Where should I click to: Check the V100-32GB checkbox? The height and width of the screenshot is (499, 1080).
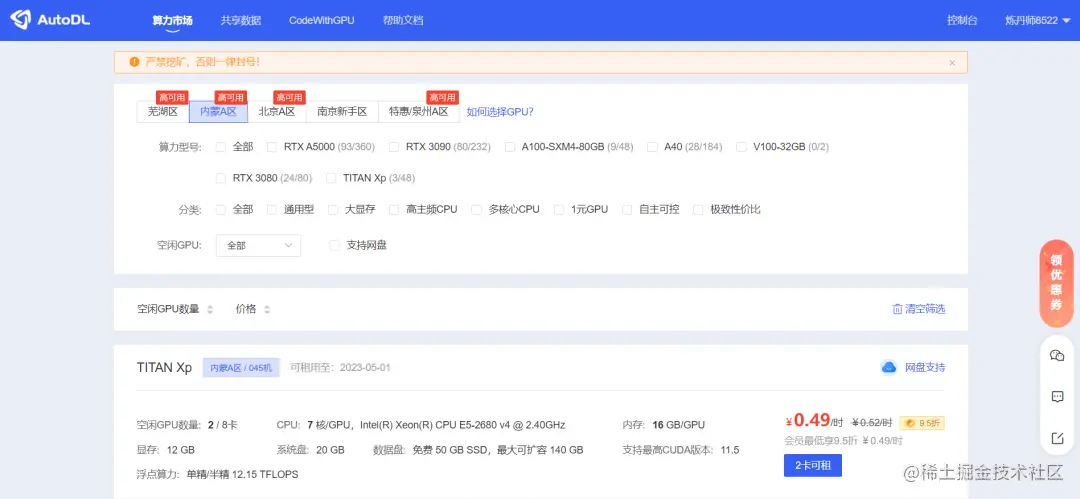[741, 147]
